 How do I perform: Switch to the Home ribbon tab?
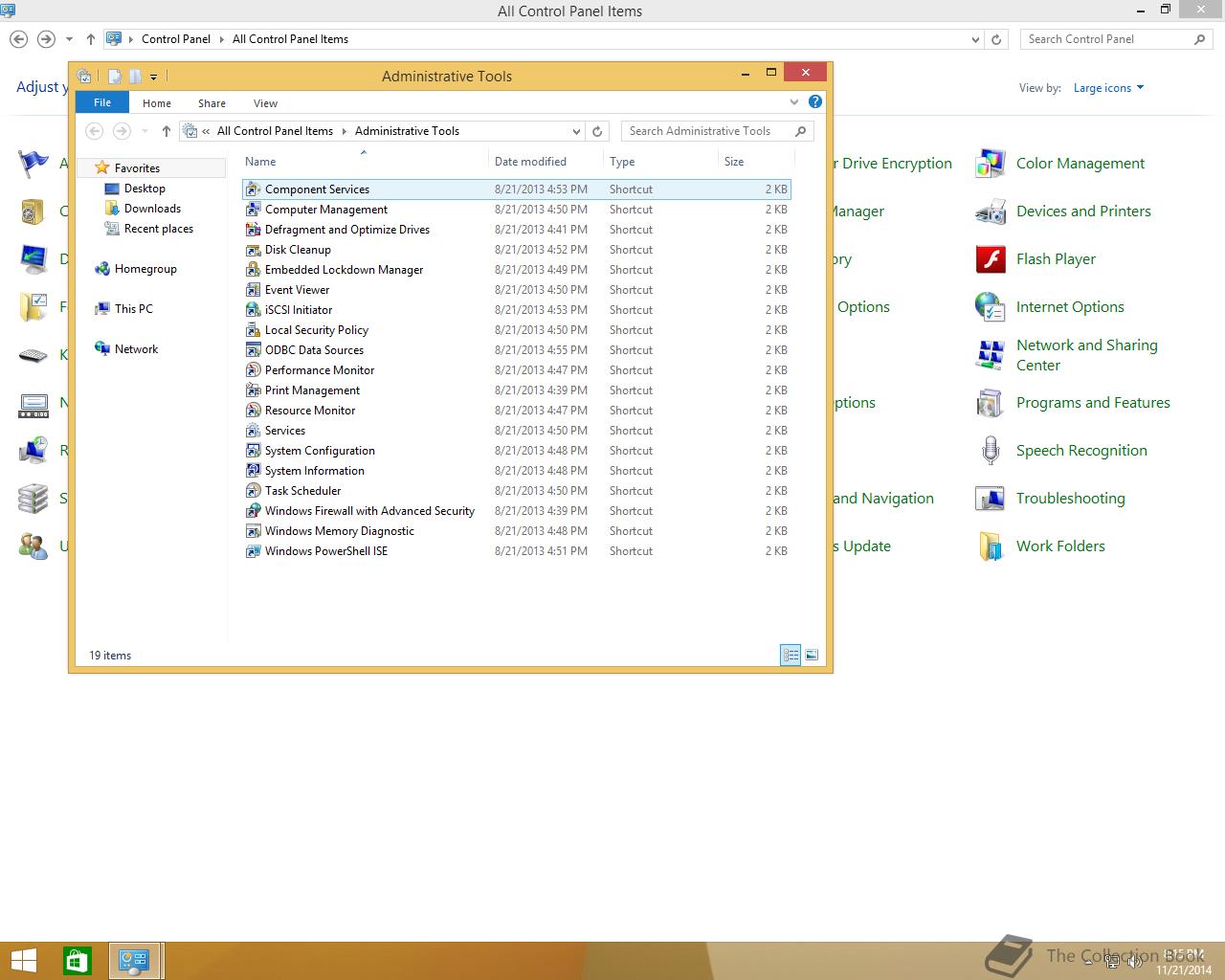pos(157,103)
